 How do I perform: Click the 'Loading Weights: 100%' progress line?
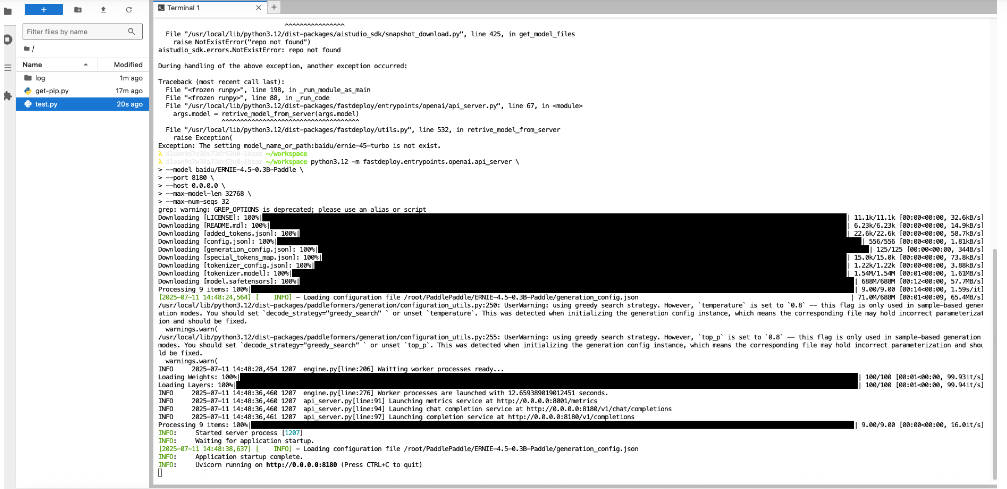[570, 377]
